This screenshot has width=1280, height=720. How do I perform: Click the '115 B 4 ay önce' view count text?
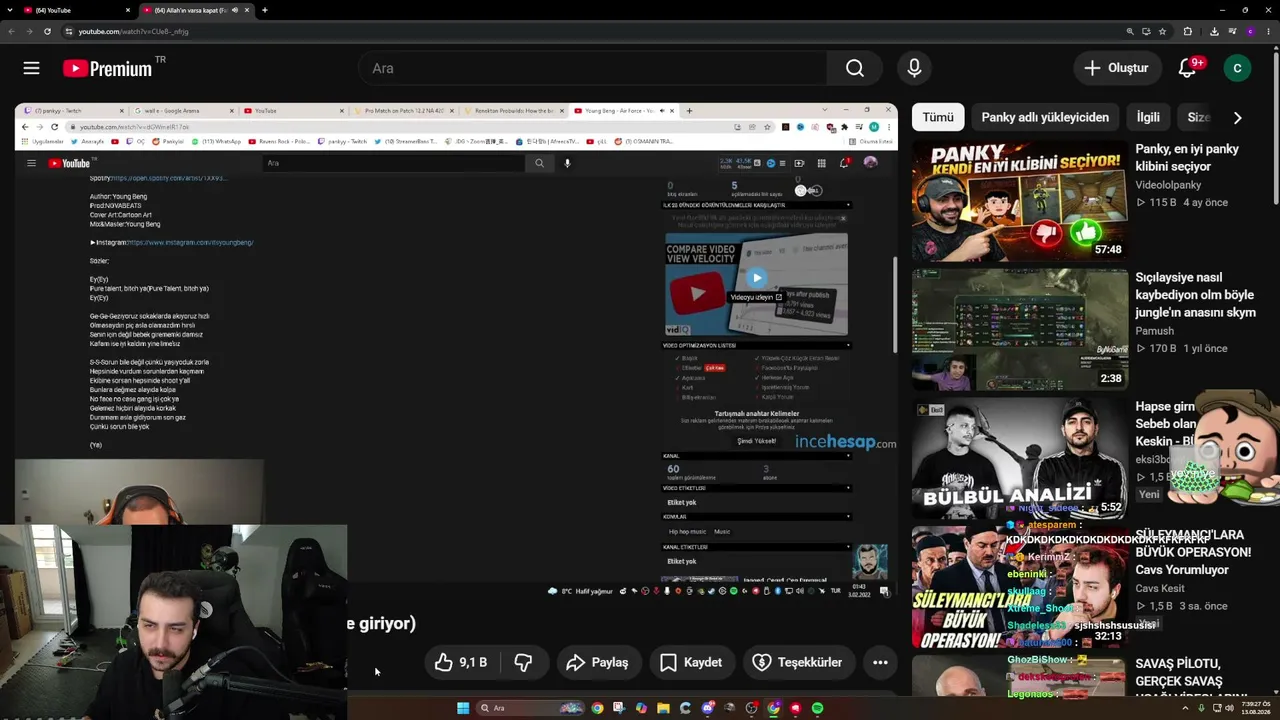[x=1181, y=202]
